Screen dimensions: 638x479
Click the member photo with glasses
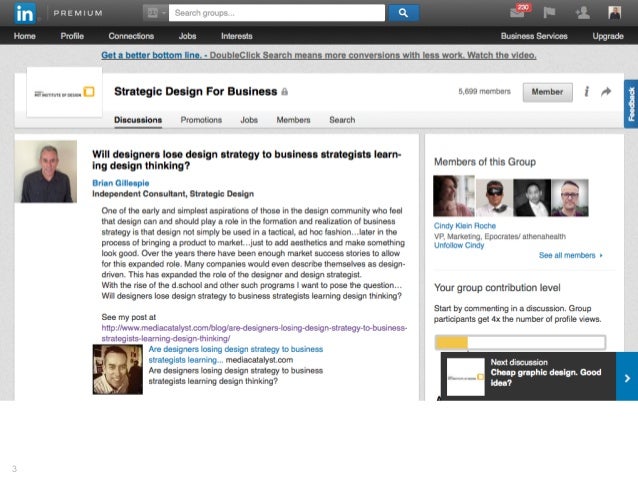(x=570, y=198)
